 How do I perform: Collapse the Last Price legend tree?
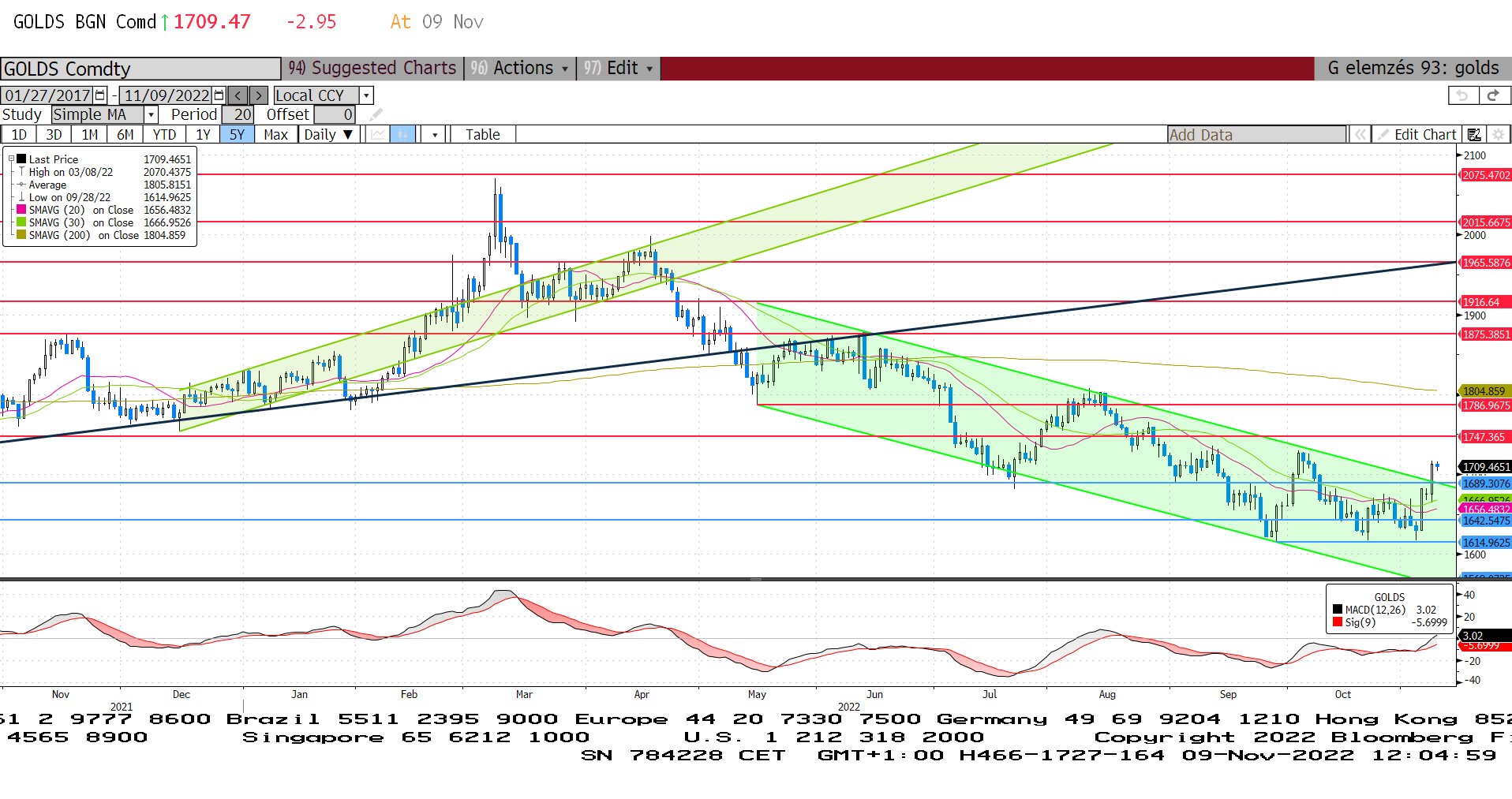pos(11,159)
